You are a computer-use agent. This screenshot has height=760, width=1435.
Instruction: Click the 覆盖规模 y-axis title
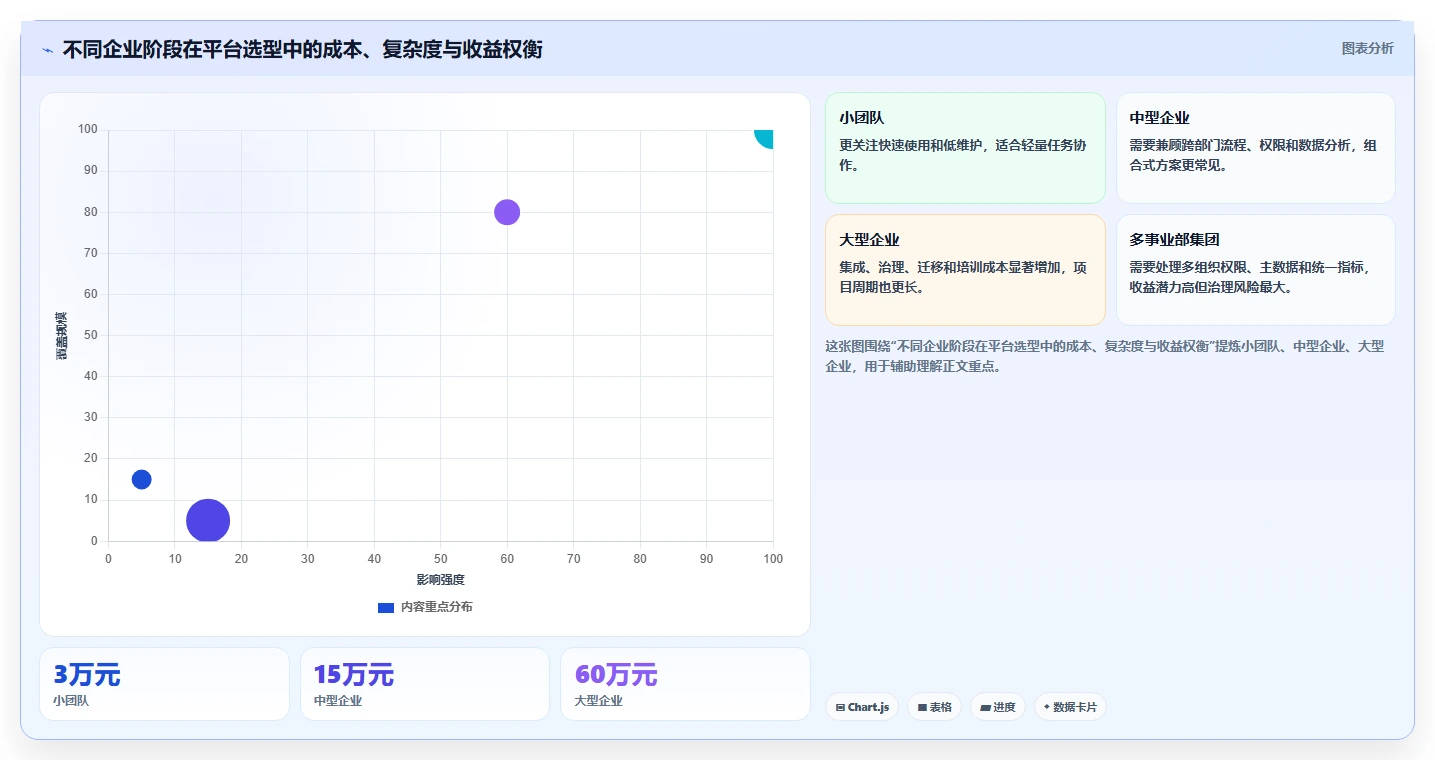pos(62,336)
